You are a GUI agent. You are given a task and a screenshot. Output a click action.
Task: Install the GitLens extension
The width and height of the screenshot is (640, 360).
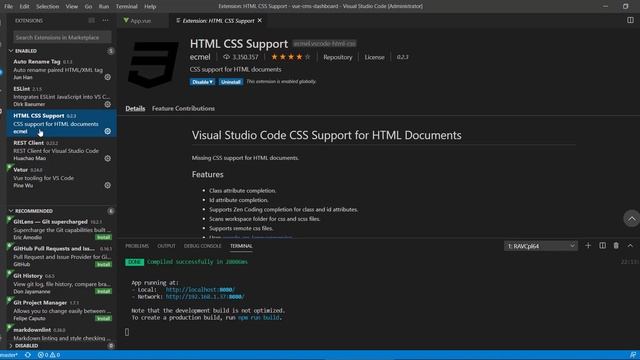(x=103, y=237)
